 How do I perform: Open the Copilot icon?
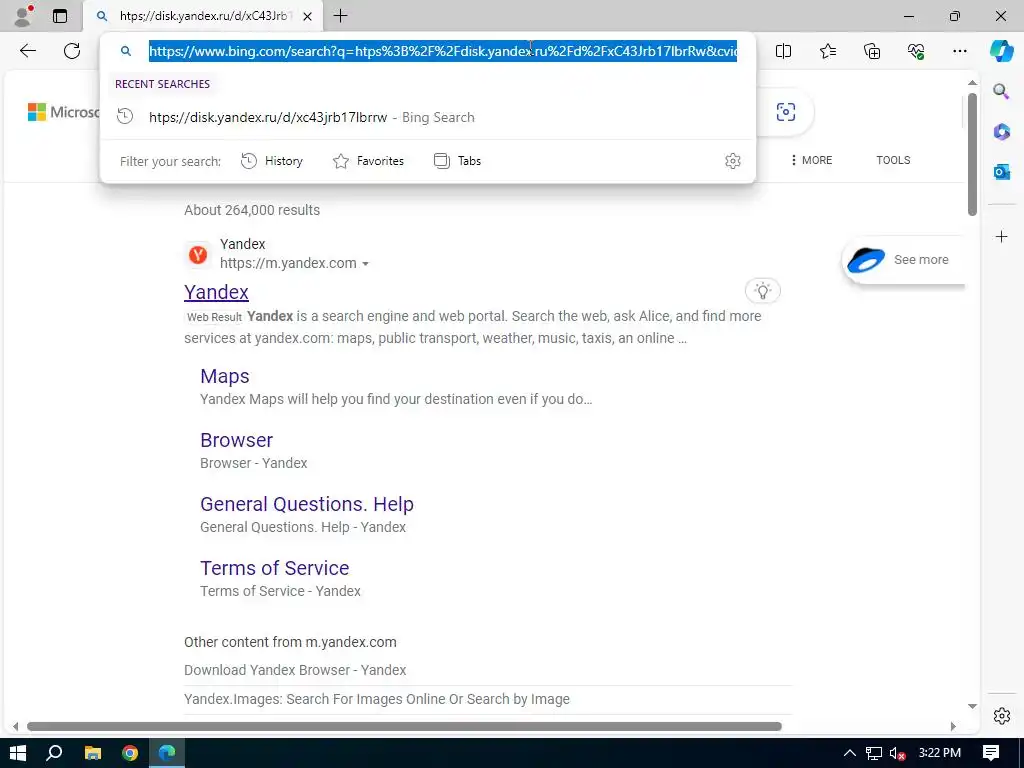point(1001,51)
